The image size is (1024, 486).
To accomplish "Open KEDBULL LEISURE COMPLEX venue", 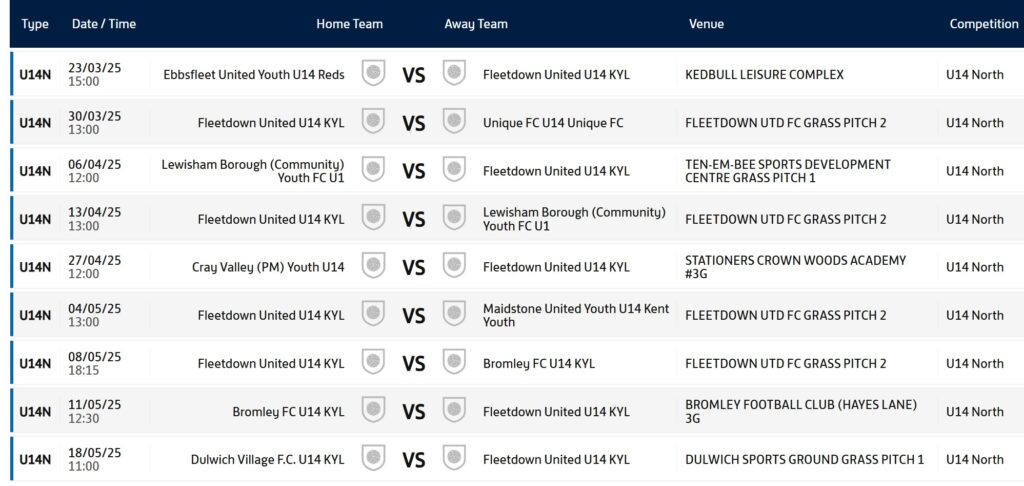I will click(x=764, y=74).
